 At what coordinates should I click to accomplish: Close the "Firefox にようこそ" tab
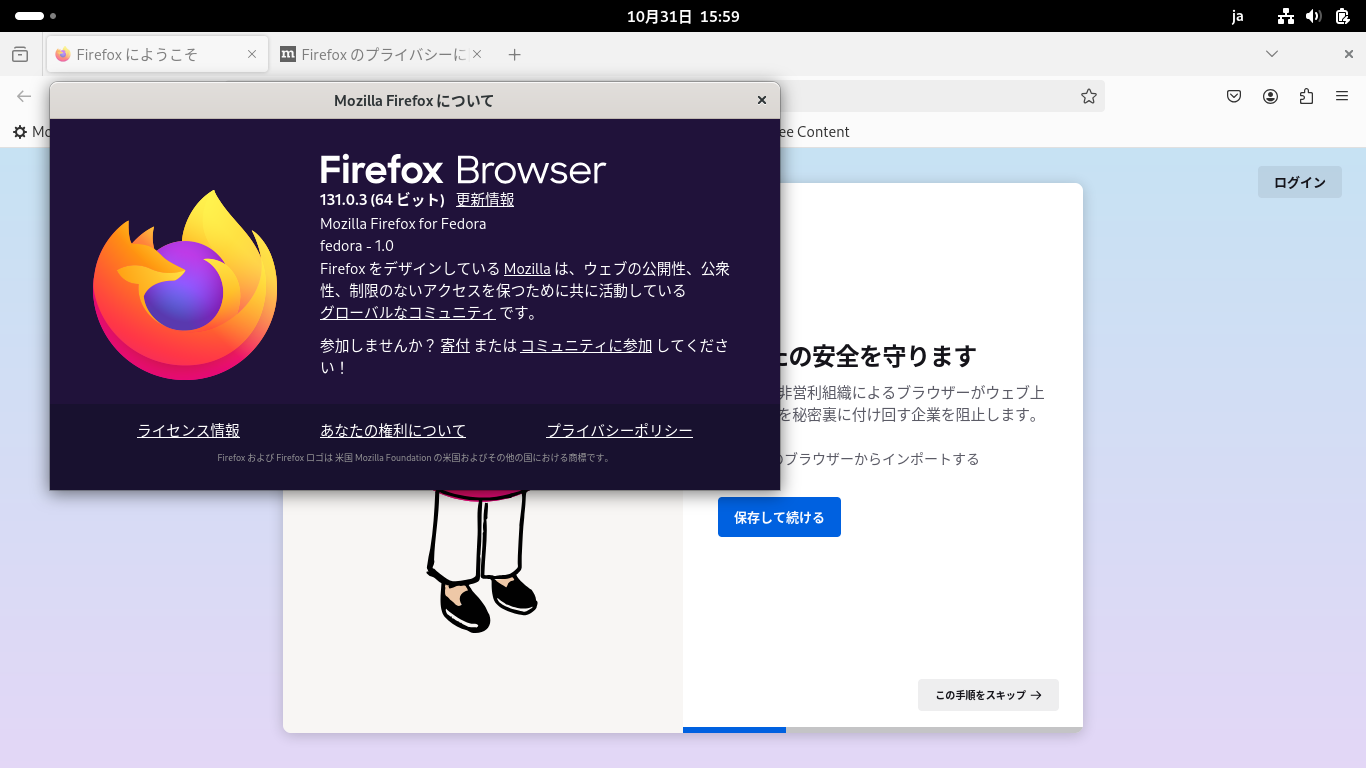tap(252, 55)
